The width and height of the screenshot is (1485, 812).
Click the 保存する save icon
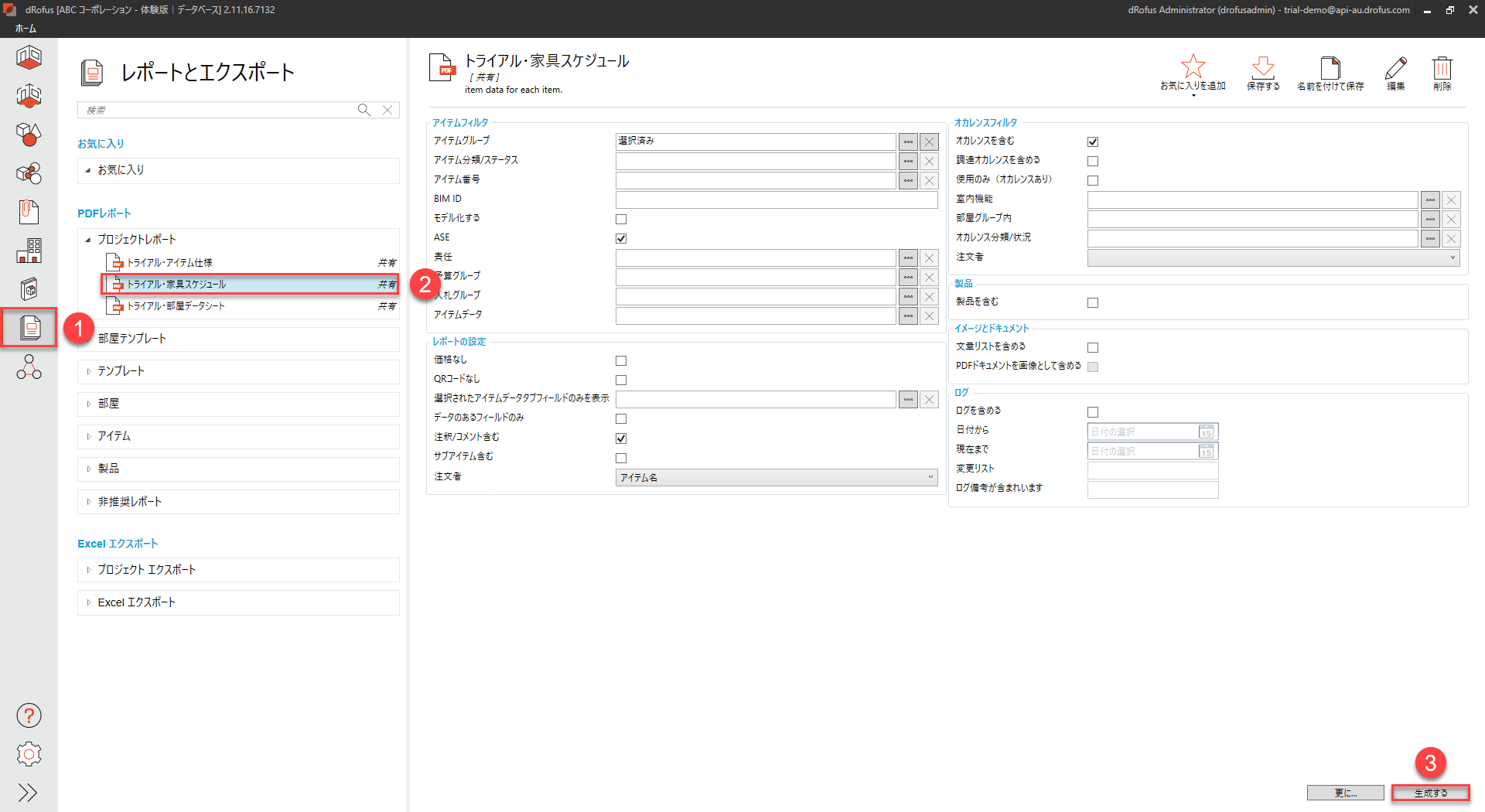[x=1262, y=67]
